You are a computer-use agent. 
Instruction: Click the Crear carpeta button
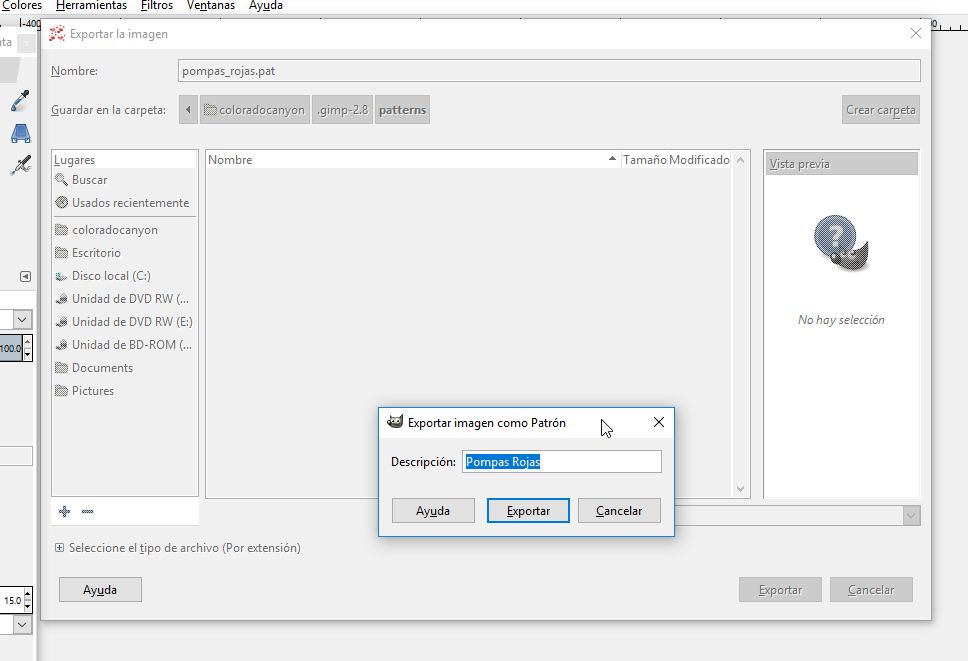tap(879, 109)
